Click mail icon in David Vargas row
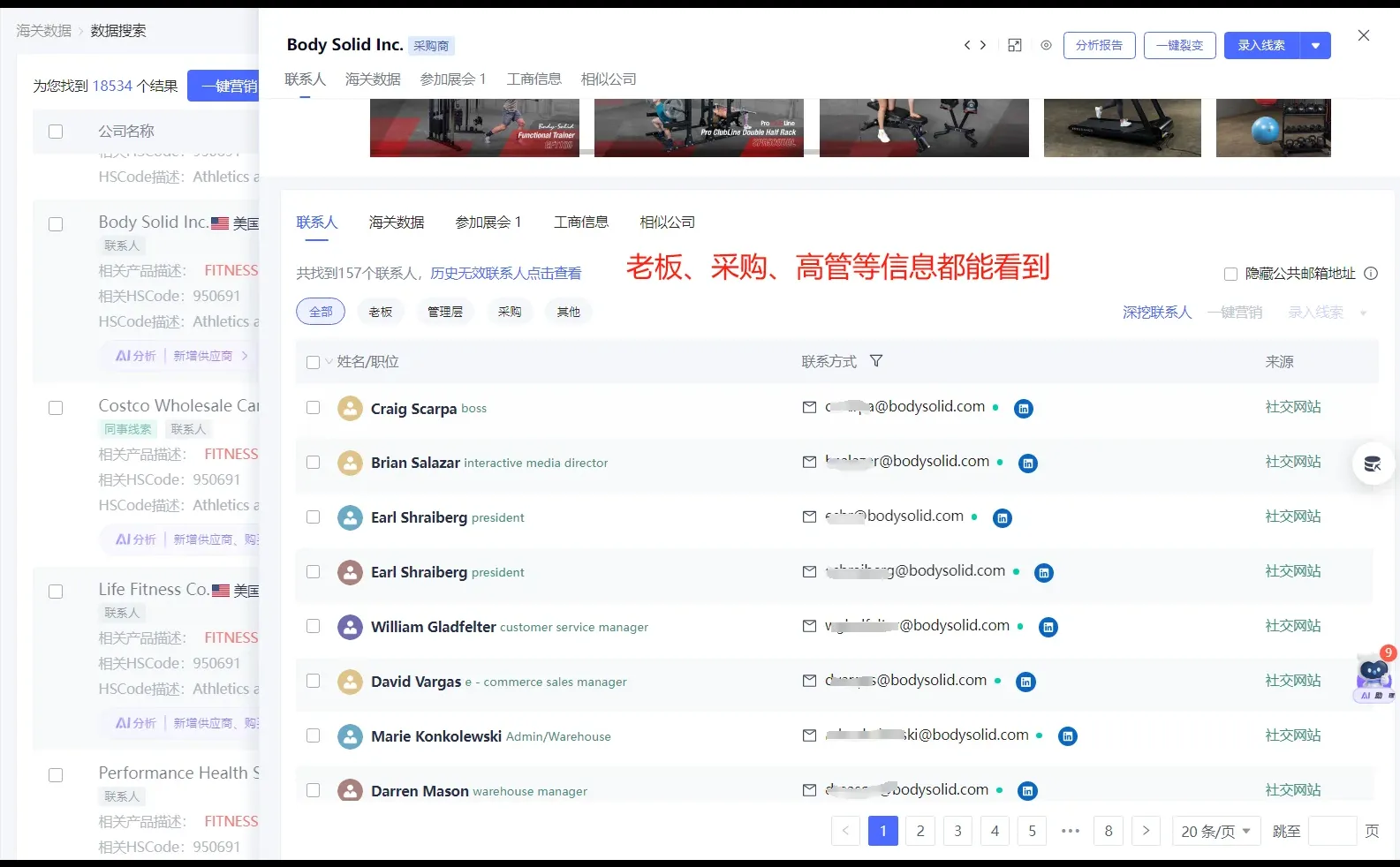The width and height of the screenshot is (1400, 867). click(809, 681)
